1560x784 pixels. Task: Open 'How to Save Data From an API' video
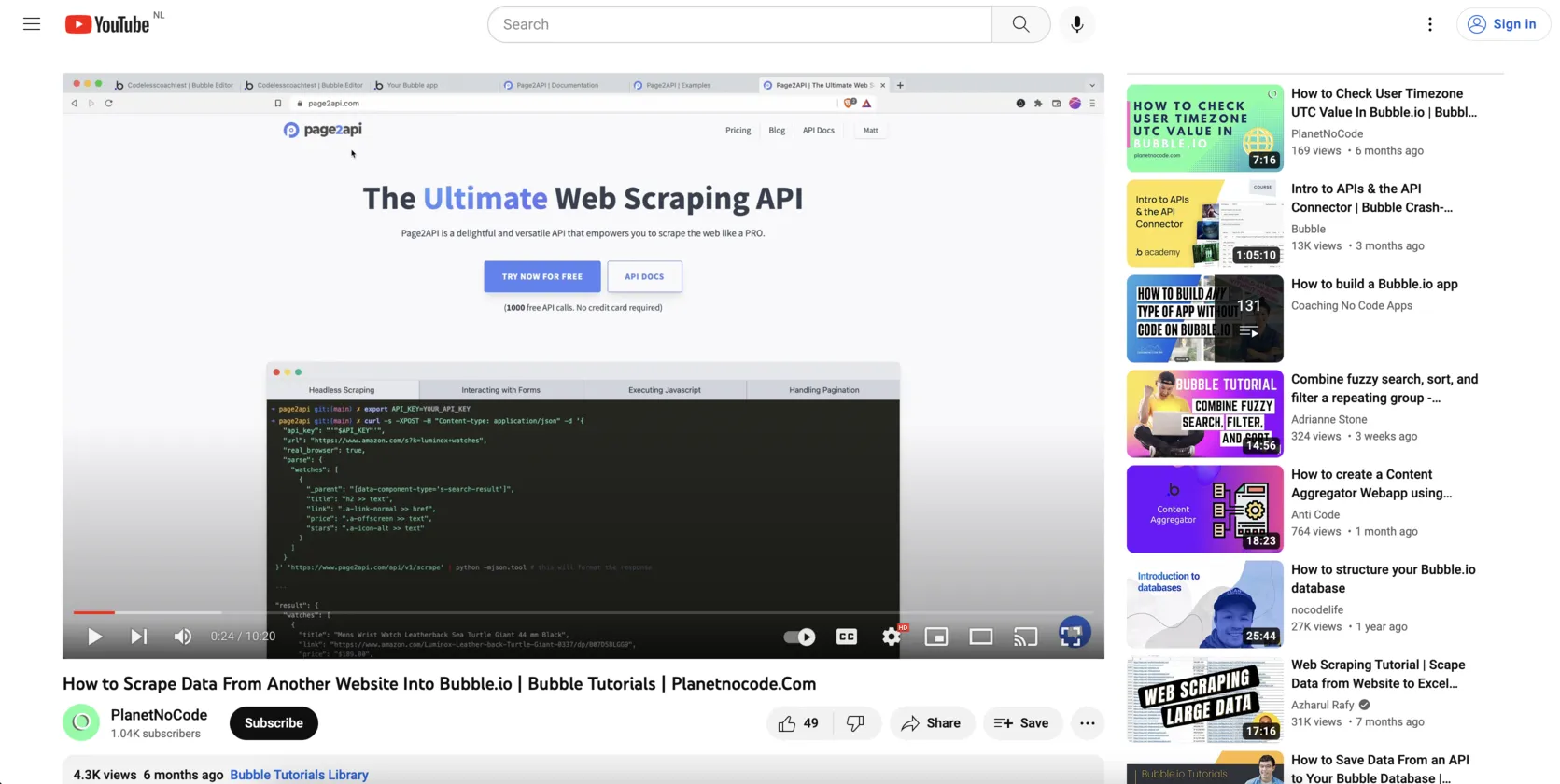click(x=1380, y=769)
